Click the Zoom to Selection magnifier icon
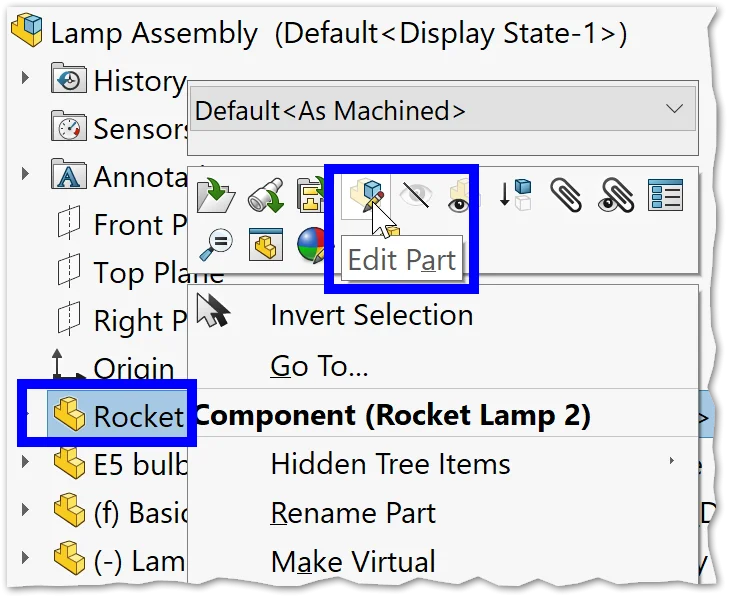The image size is (729, 598). click(214, 243)
